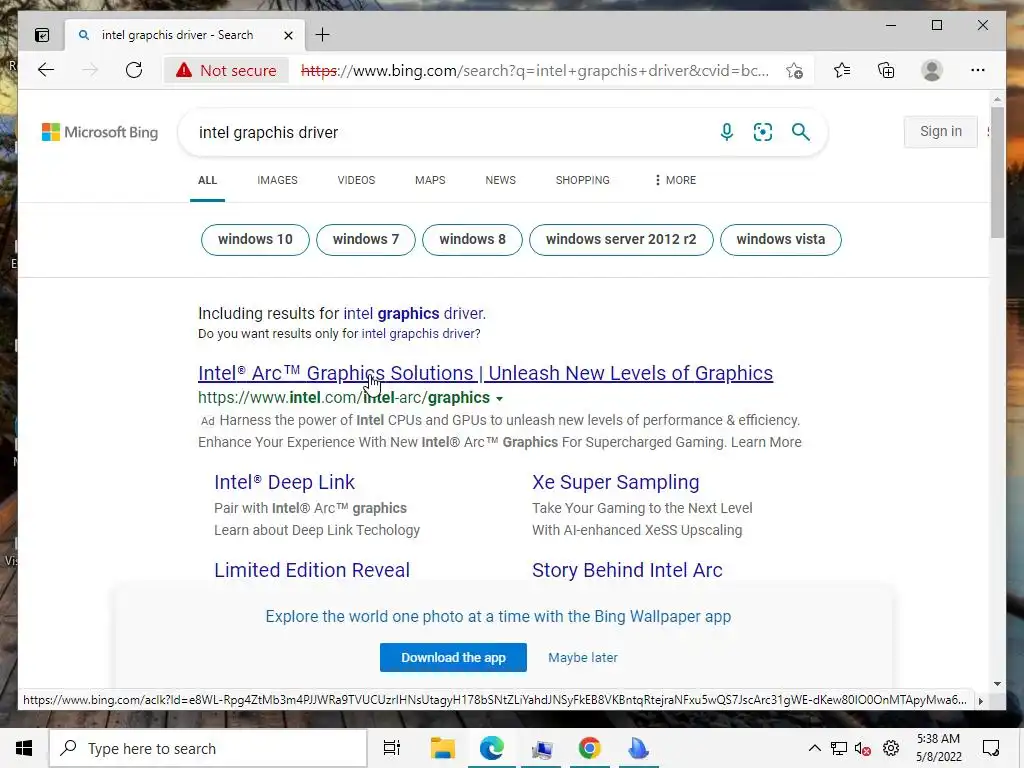Sign in to Bing
Image resolution: width=1024 pixels, height=768 pixels.
(x=940, y=131)
